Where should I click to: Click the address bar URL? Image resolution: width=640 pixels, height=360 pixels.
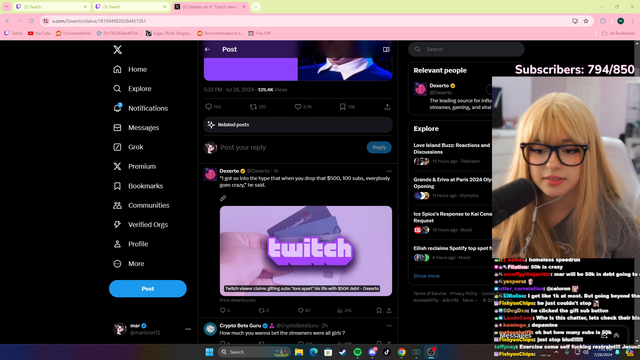[x=99, y=21]
